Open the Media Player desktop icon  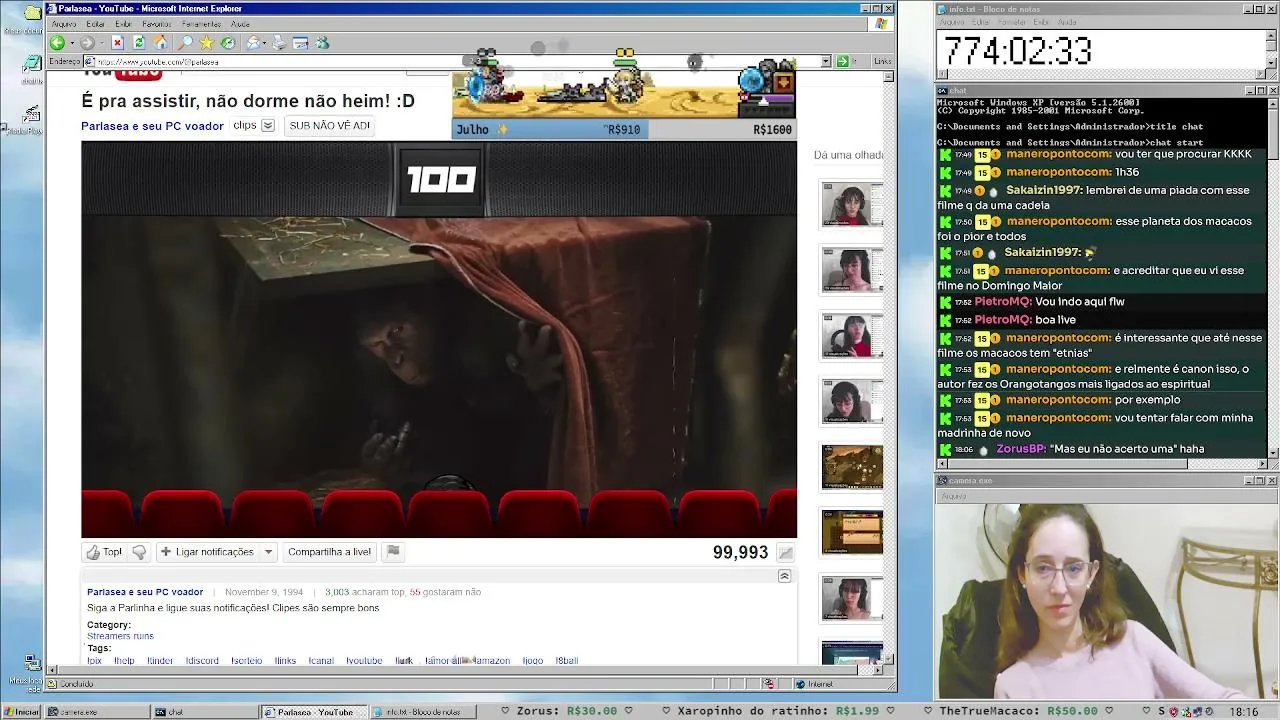point(31,117)
